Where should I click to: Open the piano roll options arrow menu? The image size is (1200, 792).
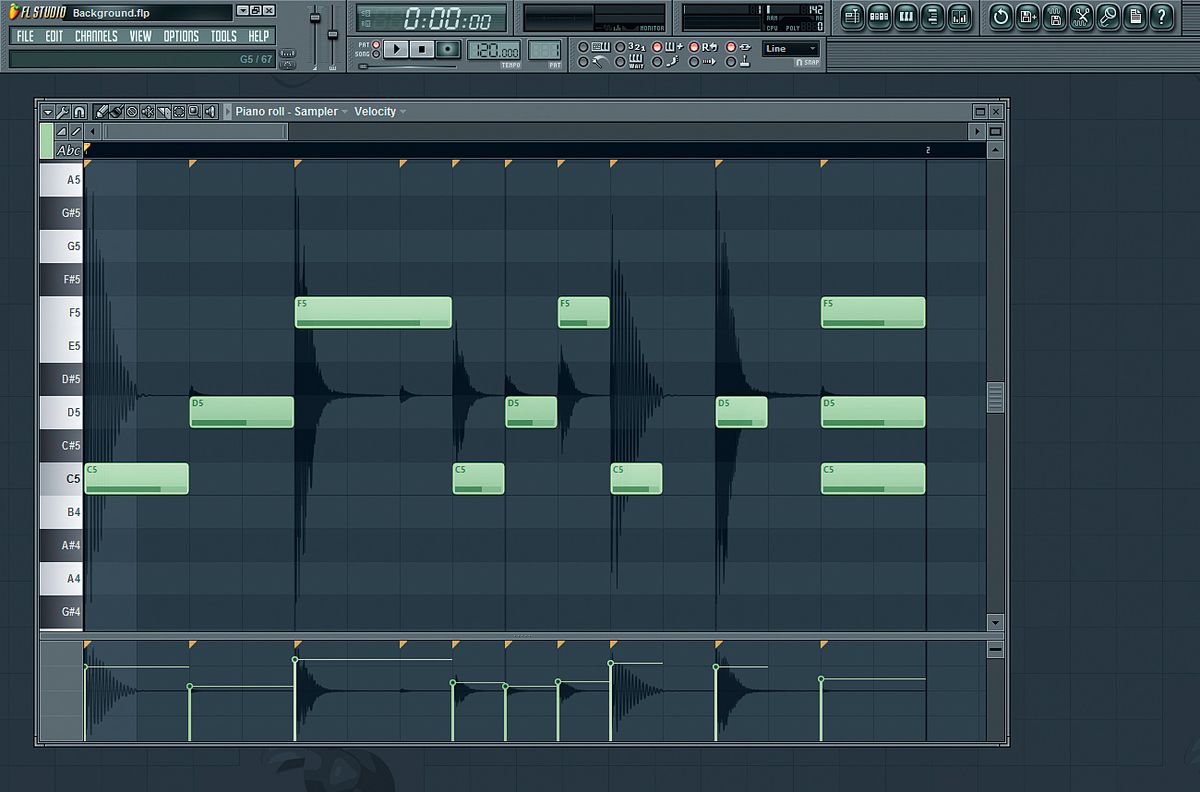47,111
